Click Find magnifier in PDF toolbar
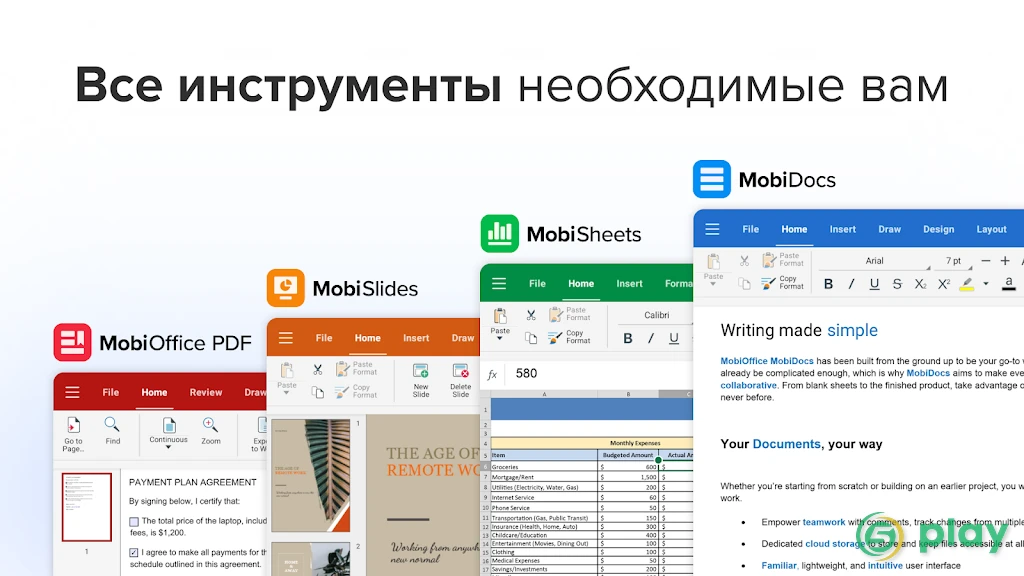 point(112,431)
